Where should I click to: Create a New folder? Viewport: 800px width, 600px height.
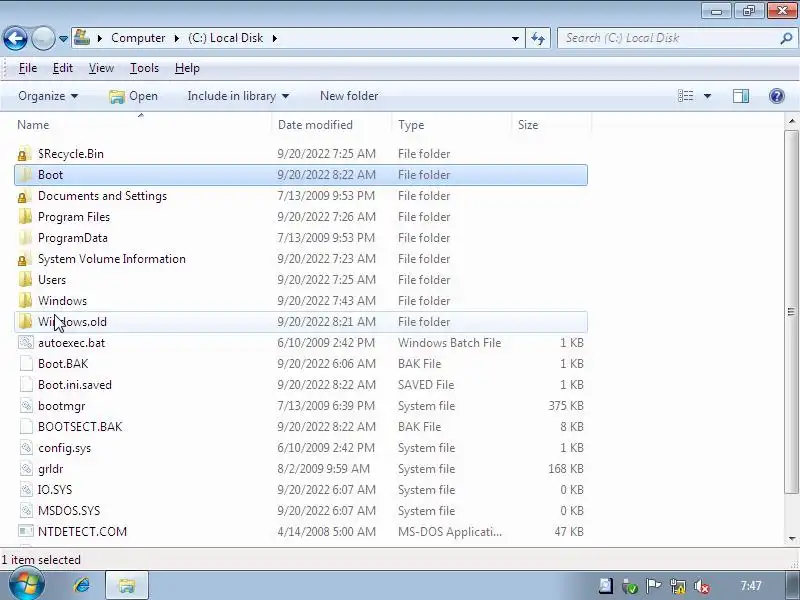click(349, 96)
